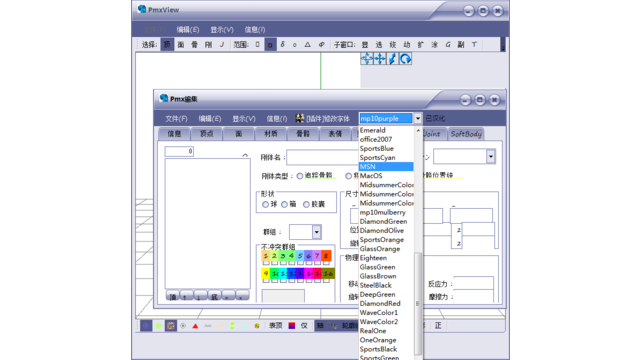Select the 箱 box shape radio button

pyautogui.click(x=284, y=204)
